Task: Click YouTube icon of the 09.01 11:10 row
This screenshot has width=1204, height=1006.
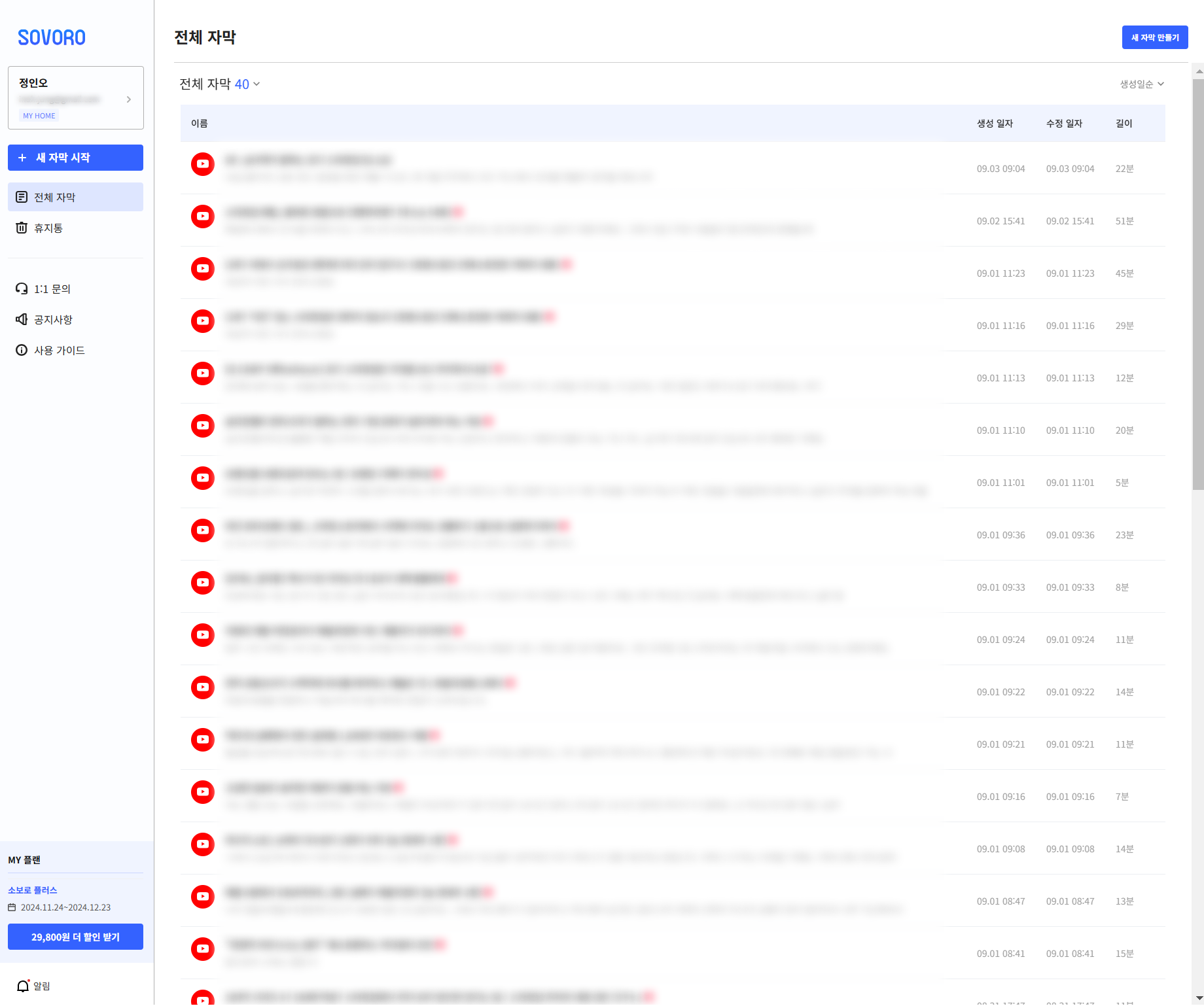Action: click(x=203, y=426)
